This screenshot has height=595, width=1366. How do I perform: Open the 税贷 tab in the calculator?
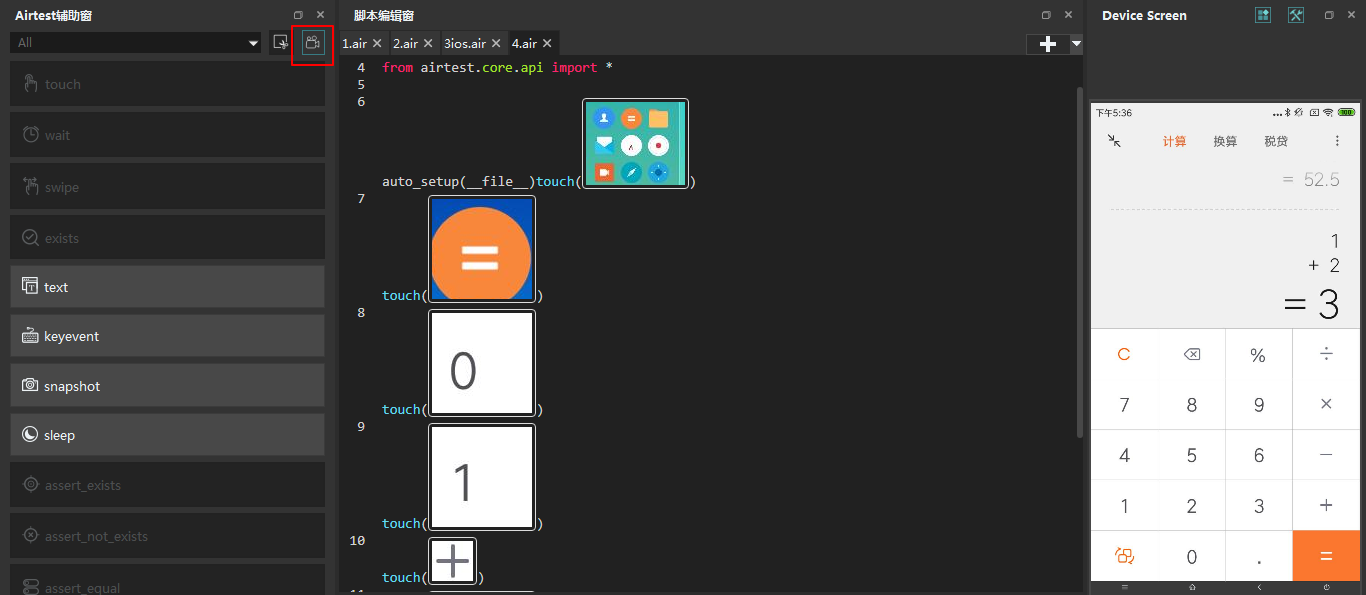point(1276,141)
